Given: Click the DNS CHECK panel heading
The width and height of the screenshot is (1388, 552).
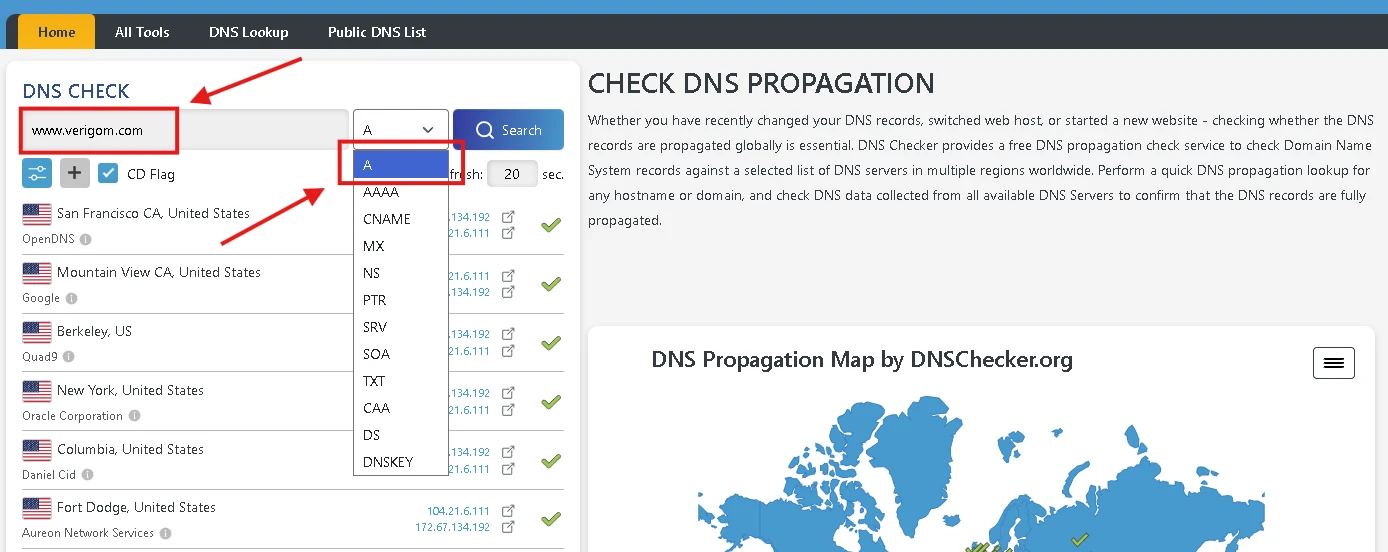Looking at the screenshot, I should tap(76, 91).
